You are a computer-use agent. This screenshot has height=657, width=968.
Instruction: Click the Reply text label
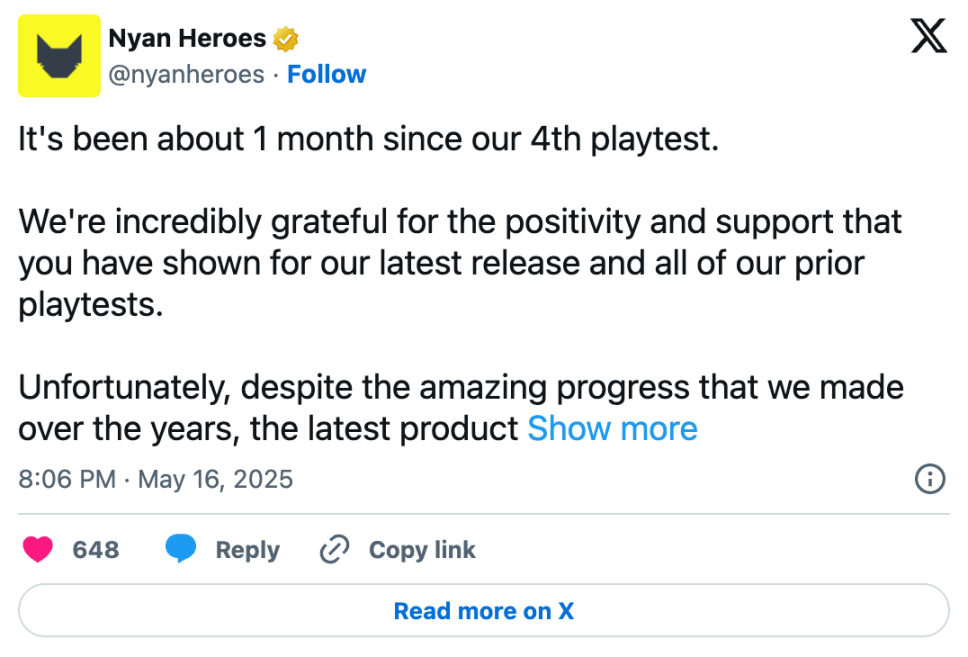pyautogui.click(x=247, y=549)
